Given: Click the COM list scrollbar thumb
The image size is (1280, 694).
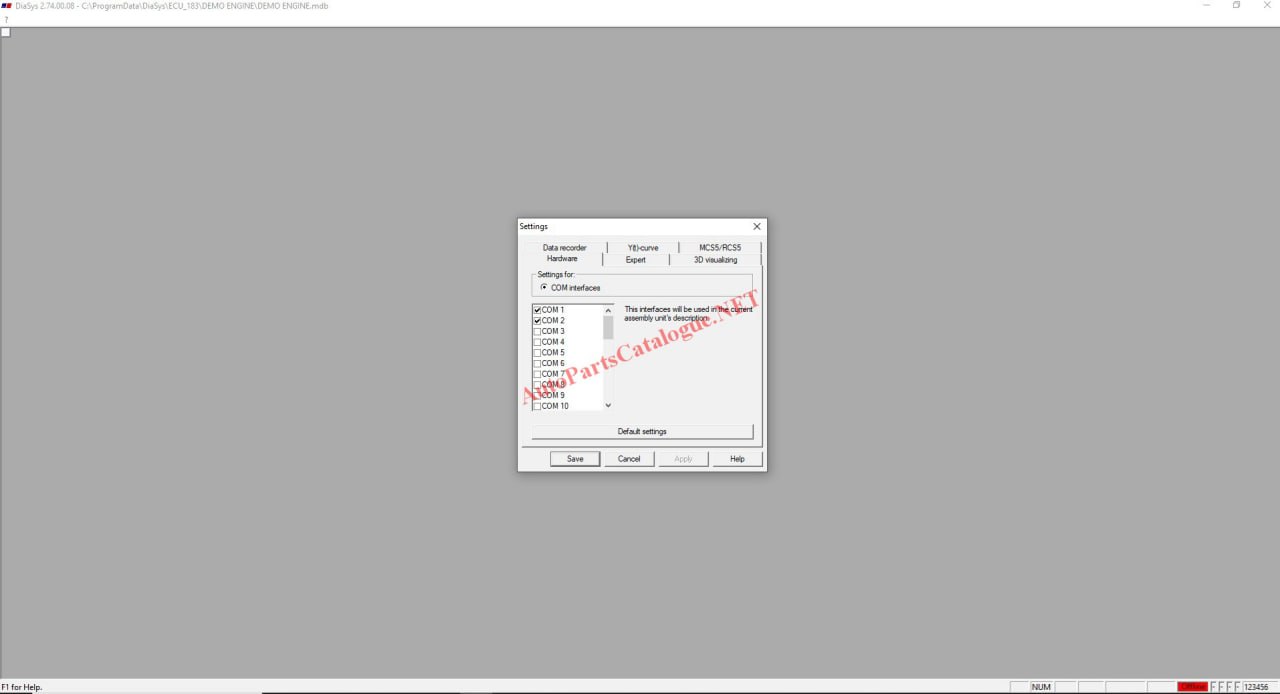Looking at the screenshot, I should tap(608, 327).
